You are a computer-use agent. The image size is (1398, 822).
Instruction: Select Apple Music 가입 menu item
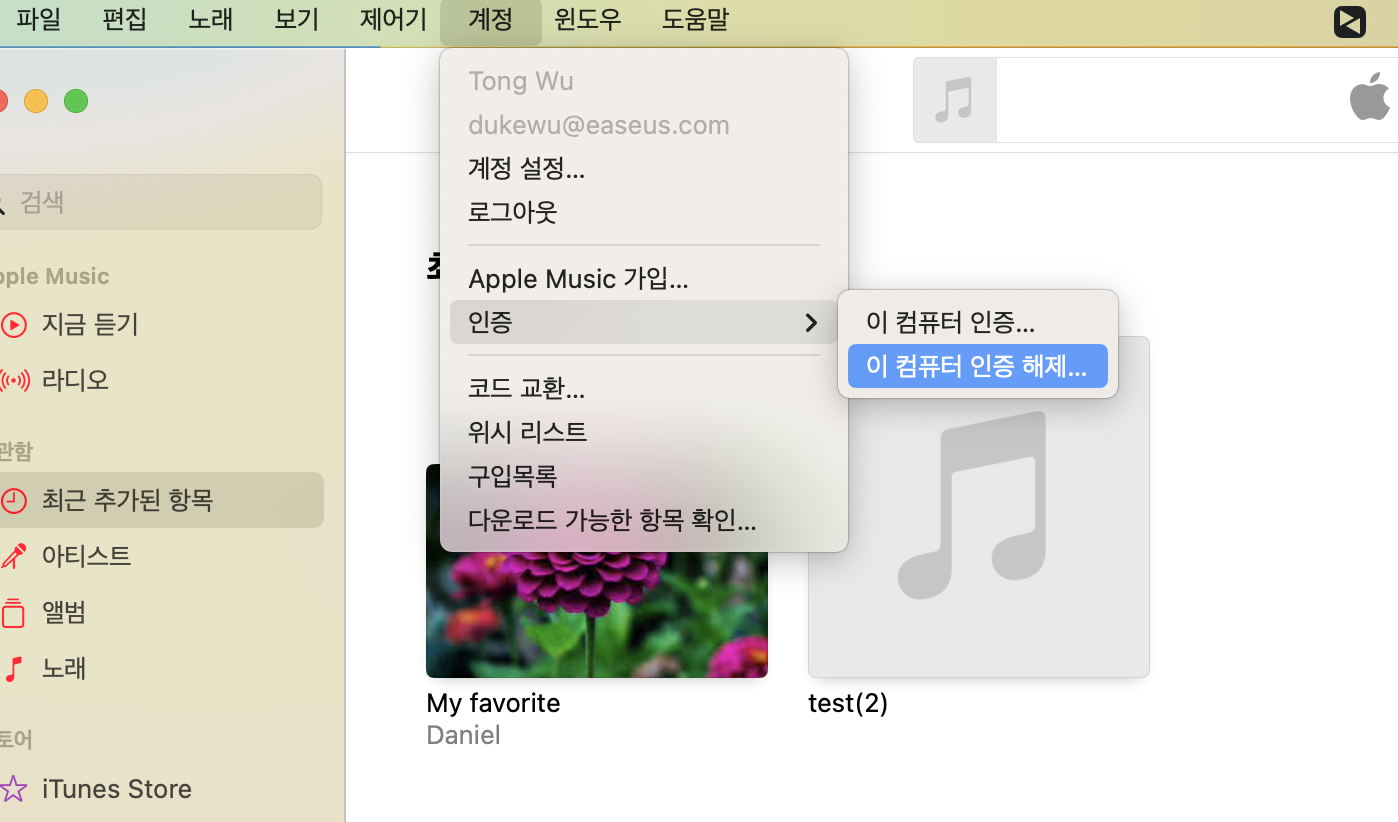pyautogui.click(x=578, y=278)
